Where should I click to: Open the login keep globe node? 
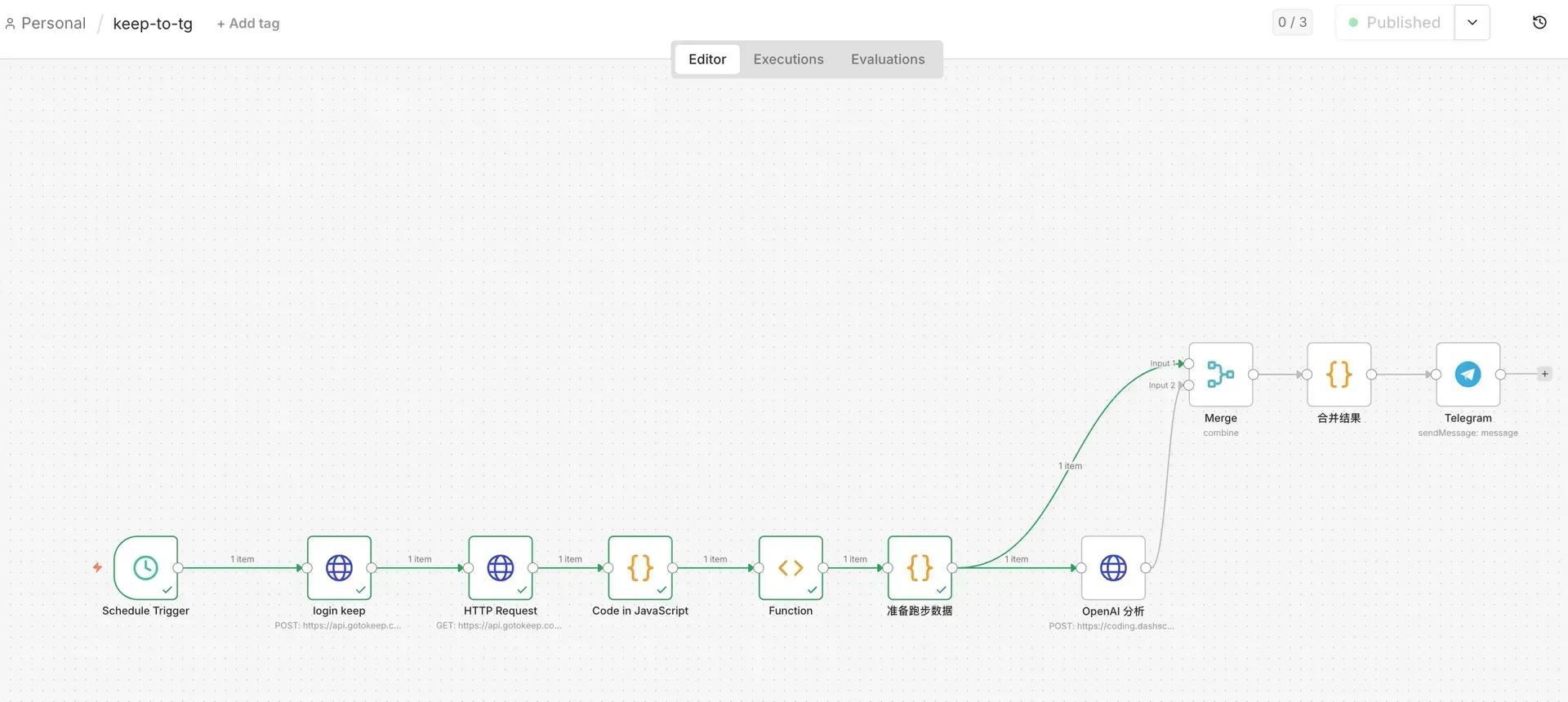339,567
